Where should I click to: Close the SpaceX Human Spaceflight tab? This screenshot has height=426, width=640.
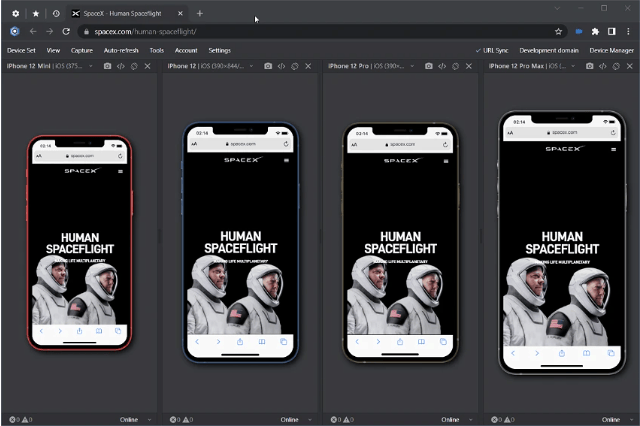pyautogui.click(x=180, y=13)
